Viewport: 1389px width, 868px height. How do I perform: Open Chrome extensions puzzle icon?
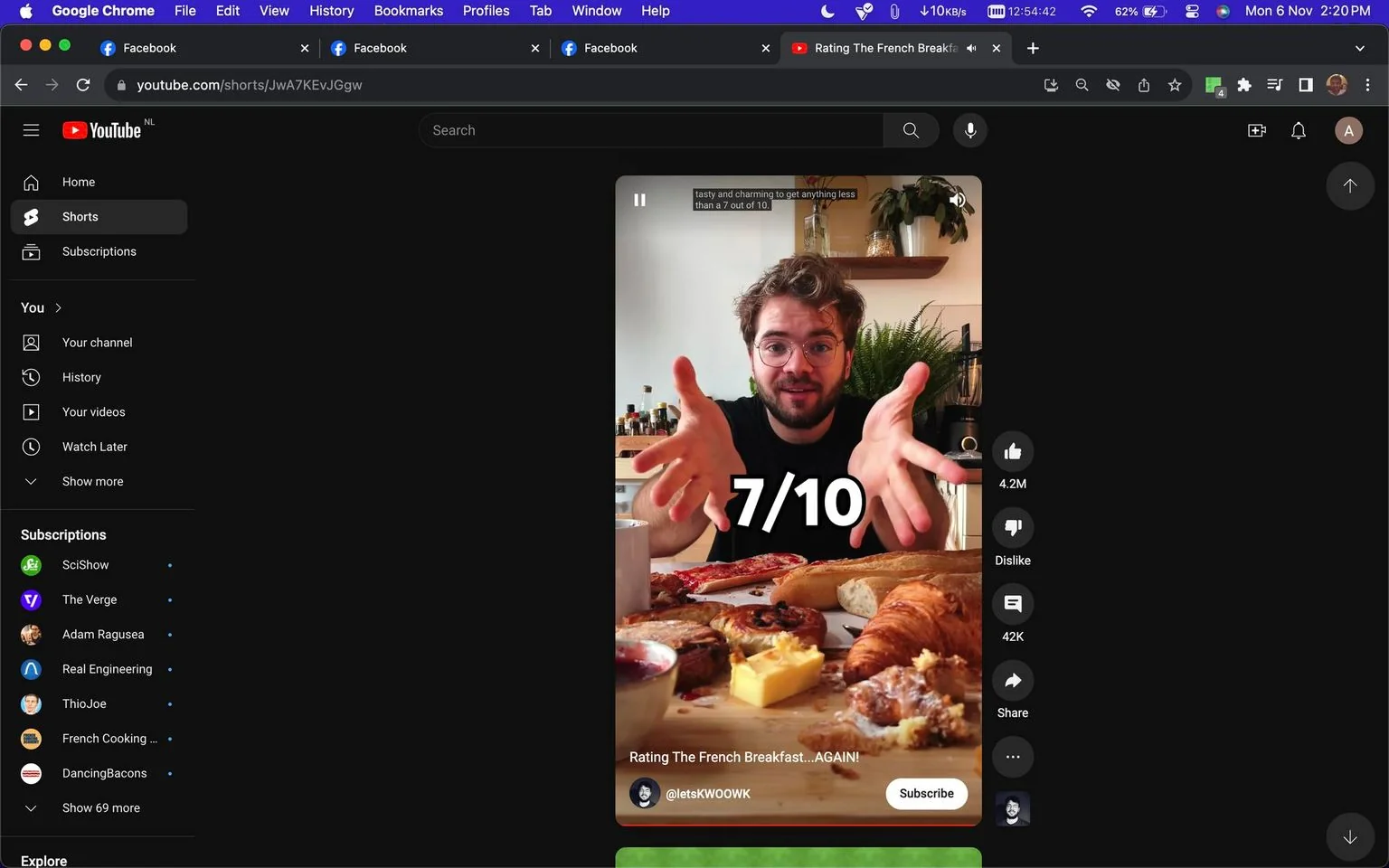click(x=1244, y=85)
